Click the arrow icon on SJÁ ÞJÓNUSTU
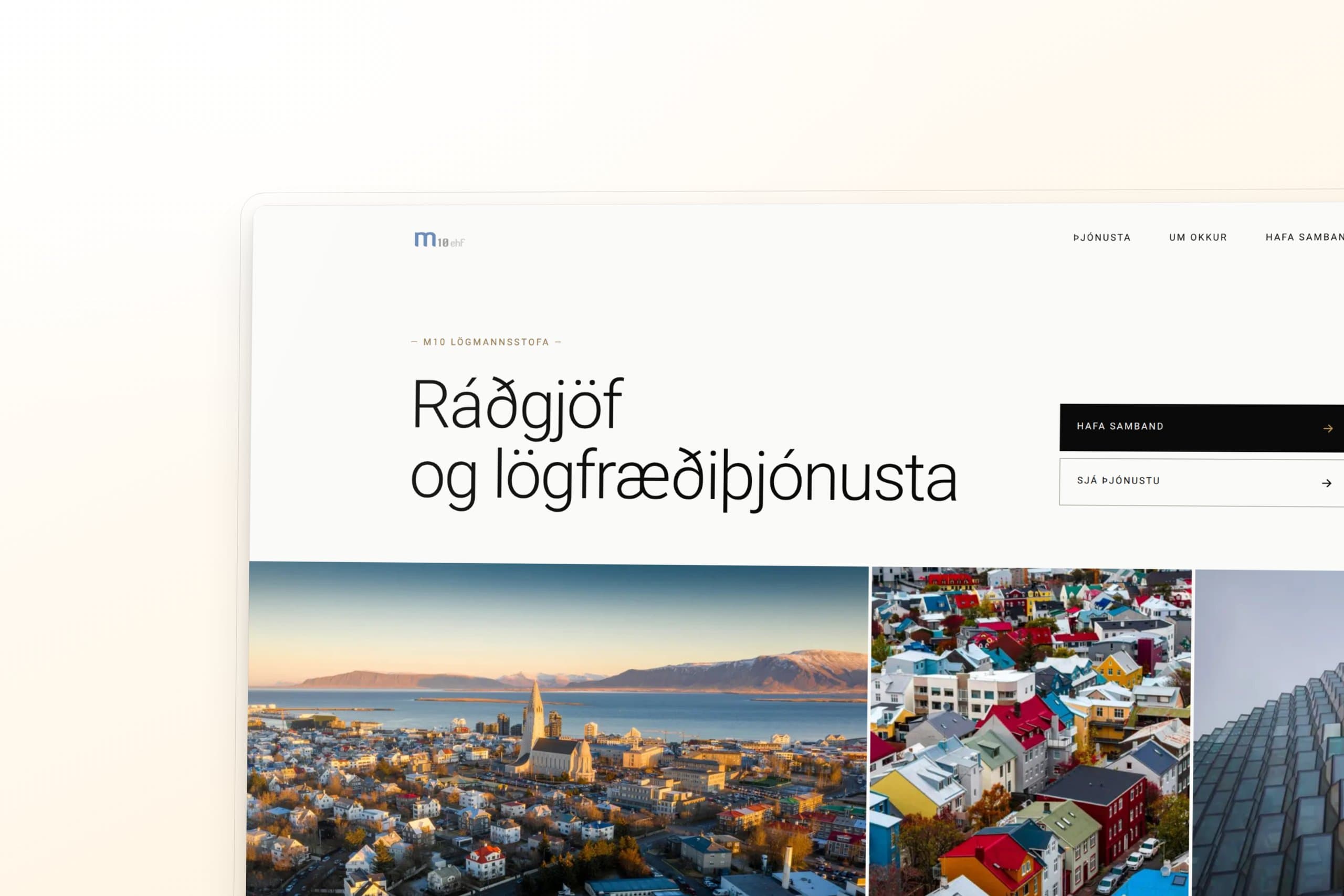The height and width of the screenshot is (896, 1344). click(x=1326, y=483)
